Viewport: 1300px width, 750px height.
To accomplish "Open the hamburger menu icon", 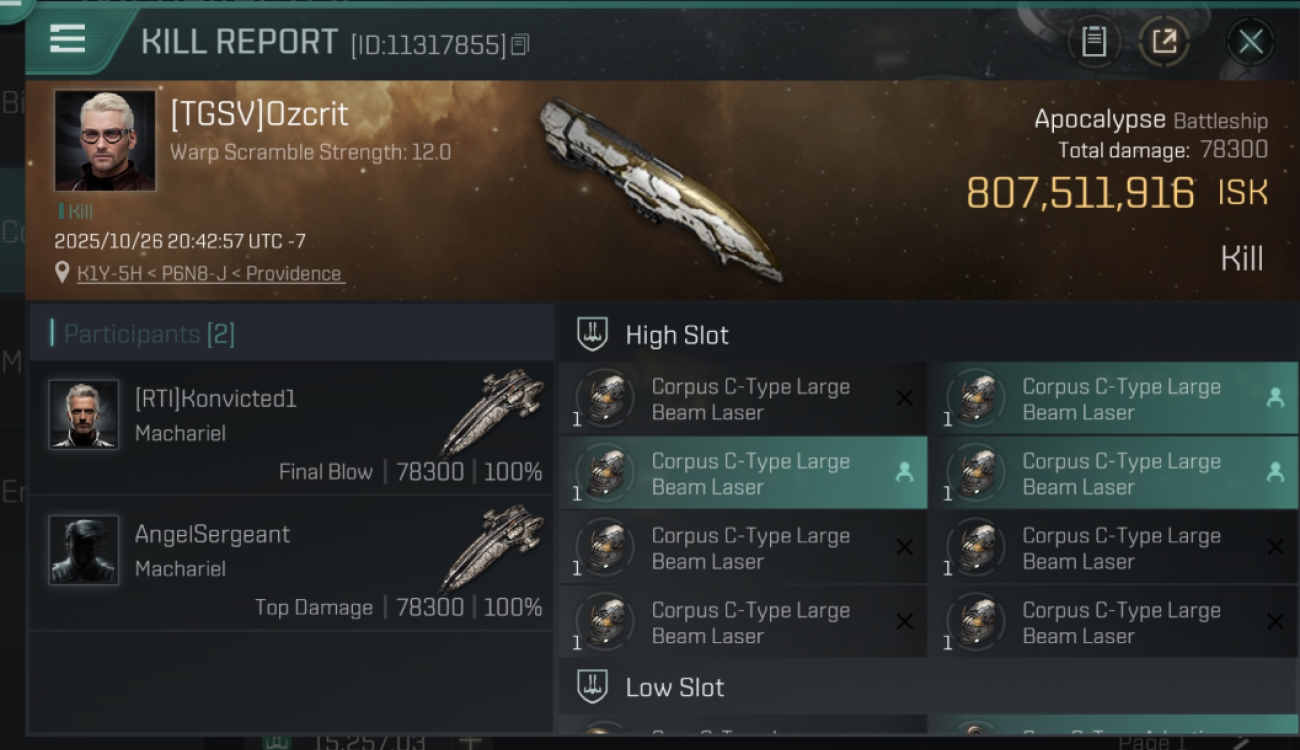I will [x=68, y=39].
